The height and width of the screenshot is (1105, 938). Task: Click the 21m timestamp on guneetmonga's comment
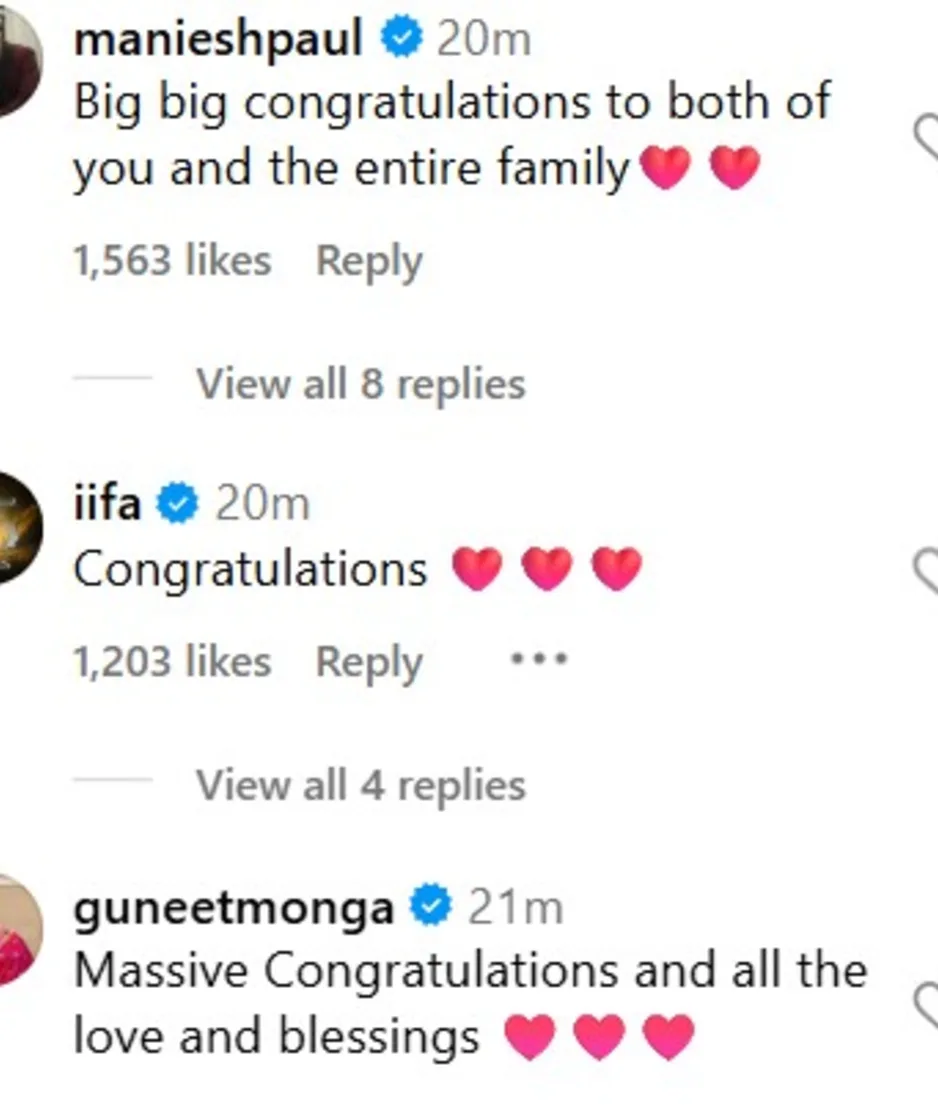pyautogui.click(x=515, y=908)
